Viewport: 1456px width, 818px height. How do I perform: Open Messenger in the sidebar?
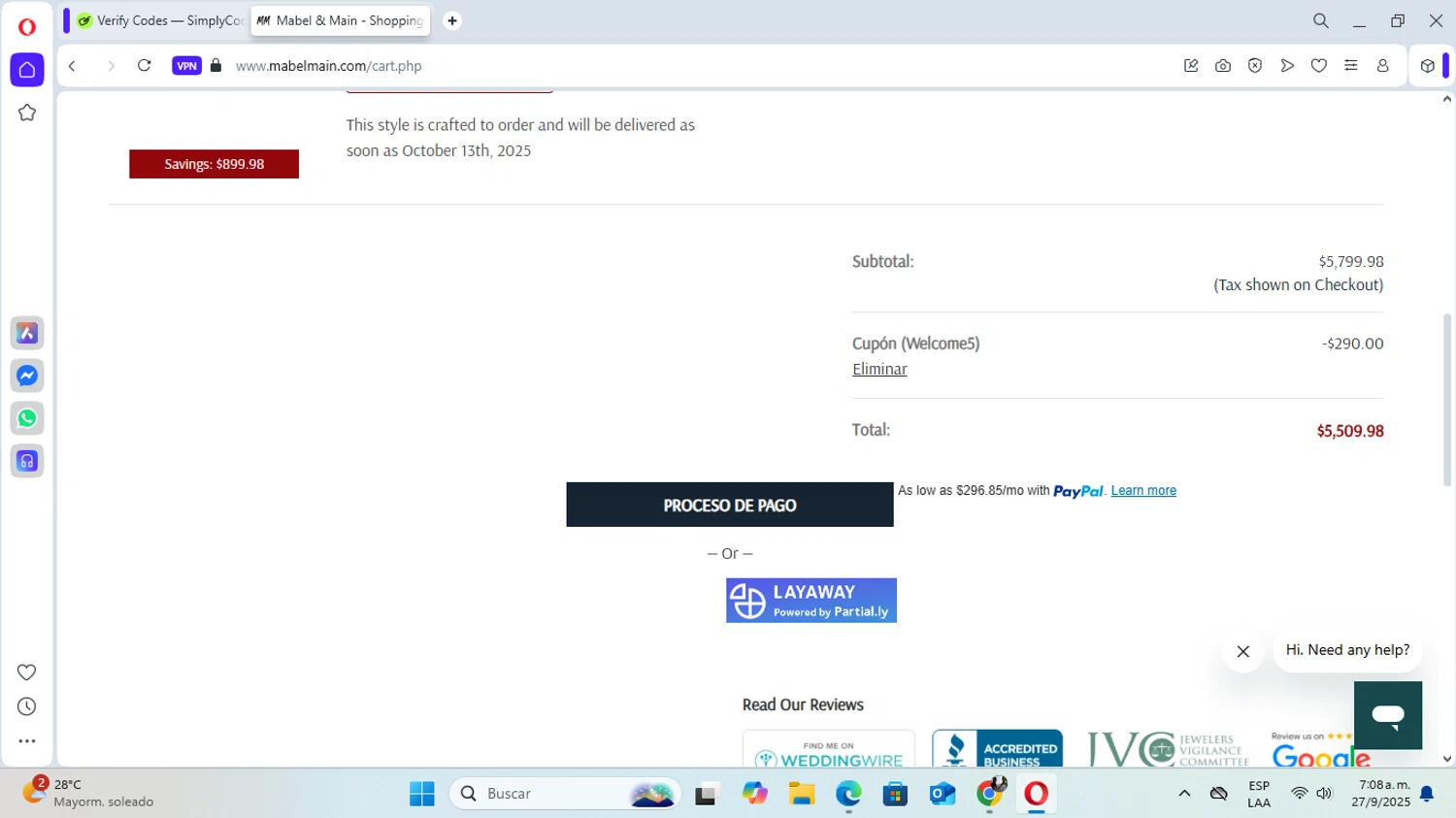tap(27, 376)
